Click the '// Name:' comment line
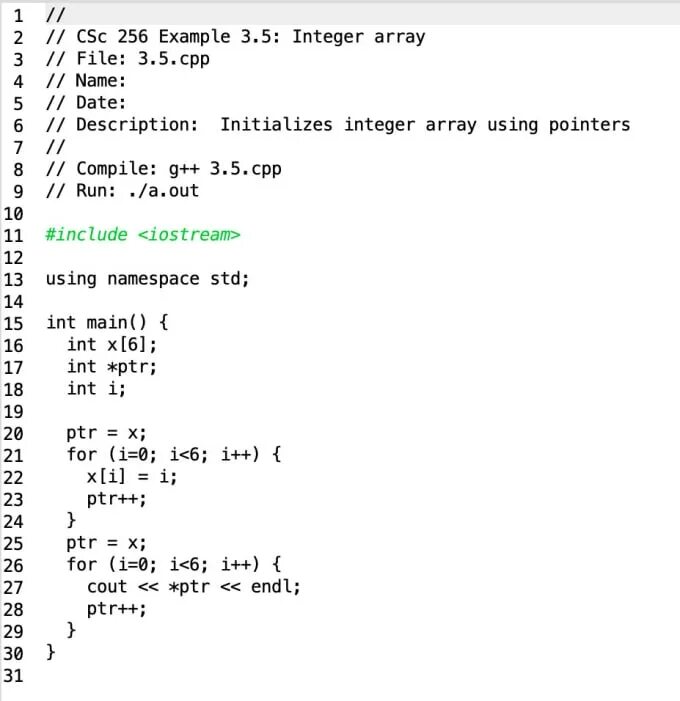The width and height of the screenshot is (680, 701). (86, 81)
